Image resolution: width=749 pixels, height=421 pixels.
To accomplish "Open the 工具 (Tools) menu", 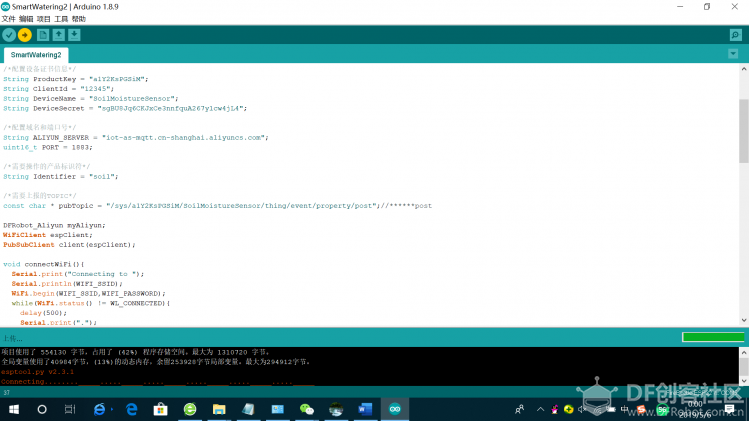I will (x=61, y=19).
